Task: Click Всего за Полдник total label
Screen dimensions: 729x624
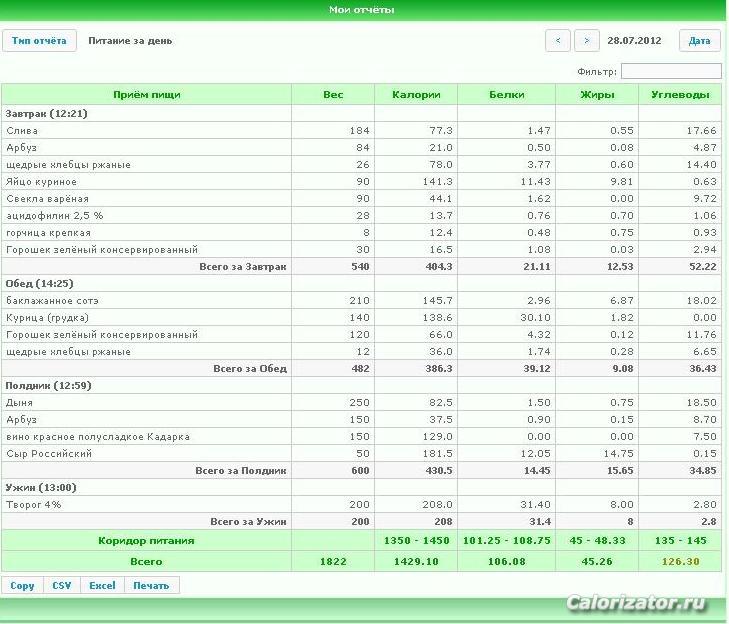Action: coord(241,471)
